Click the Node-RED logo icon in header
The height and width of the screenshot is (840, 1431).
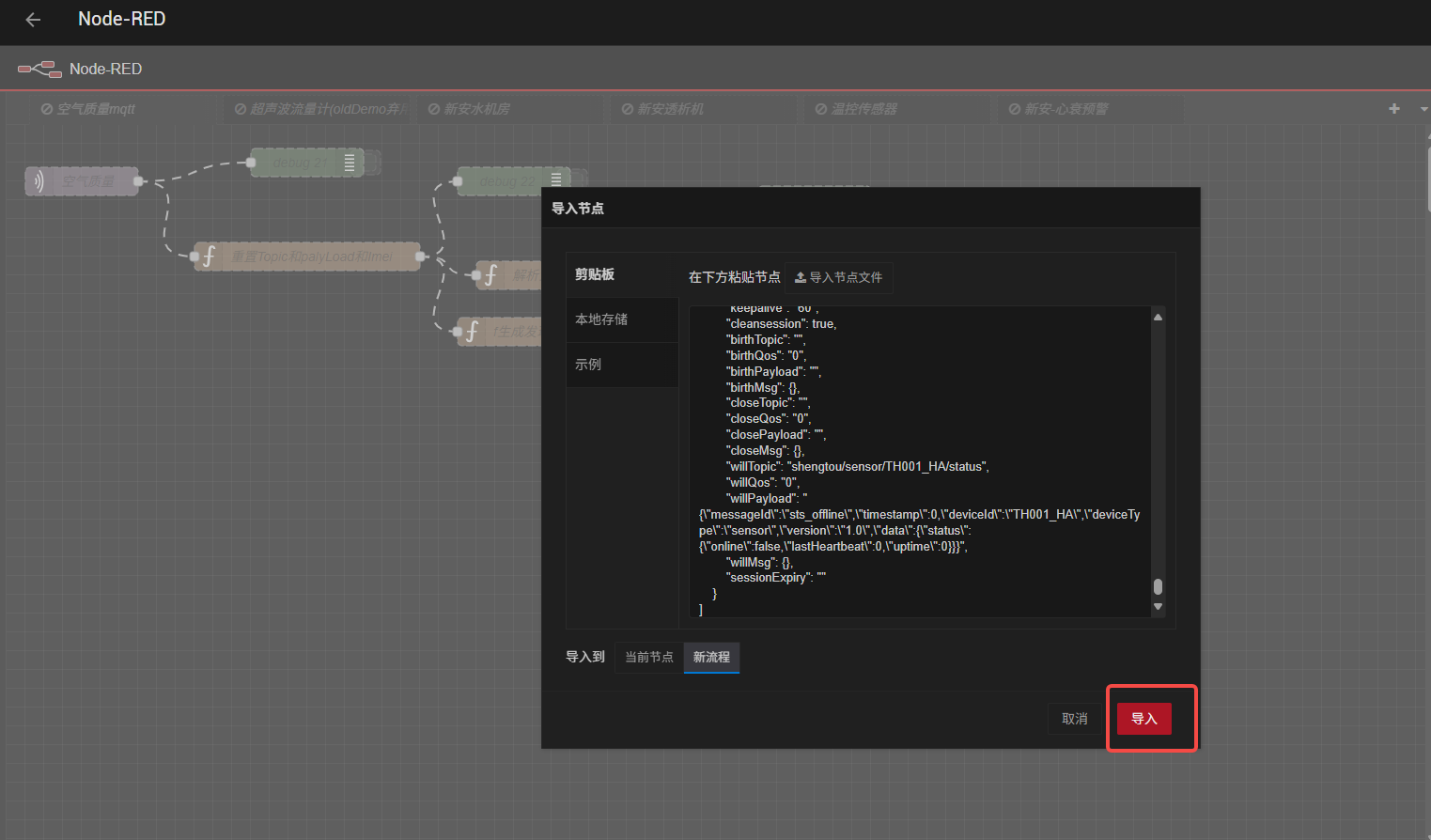click(x=39, y=69)
